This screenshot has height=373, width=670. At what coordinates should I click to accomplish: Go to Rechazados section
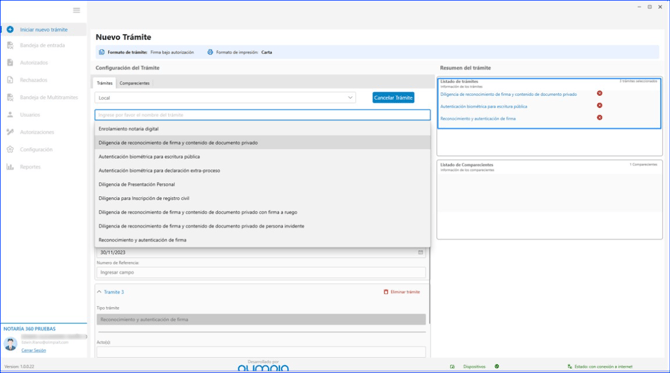click(33, 80)
